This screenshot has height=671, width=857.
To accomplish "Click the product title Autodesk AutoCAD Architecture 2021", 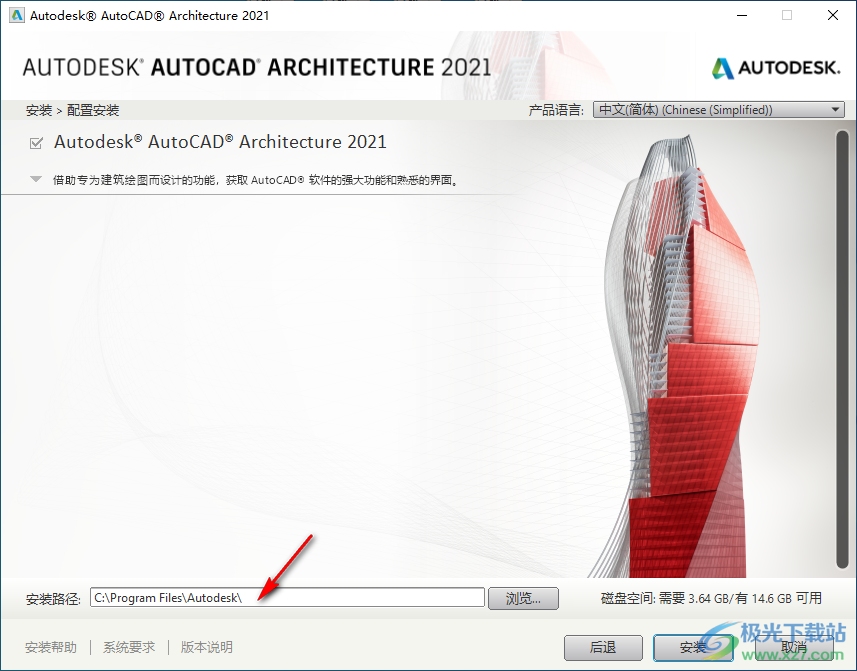I will coord(220,142).
